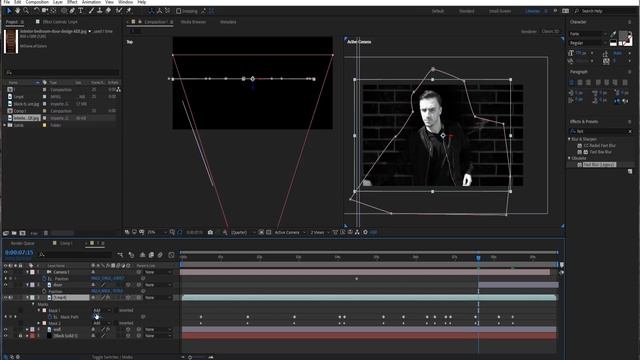Click the Black Solid layer red label color
This screenshot has height=360, width=640.
32,336
